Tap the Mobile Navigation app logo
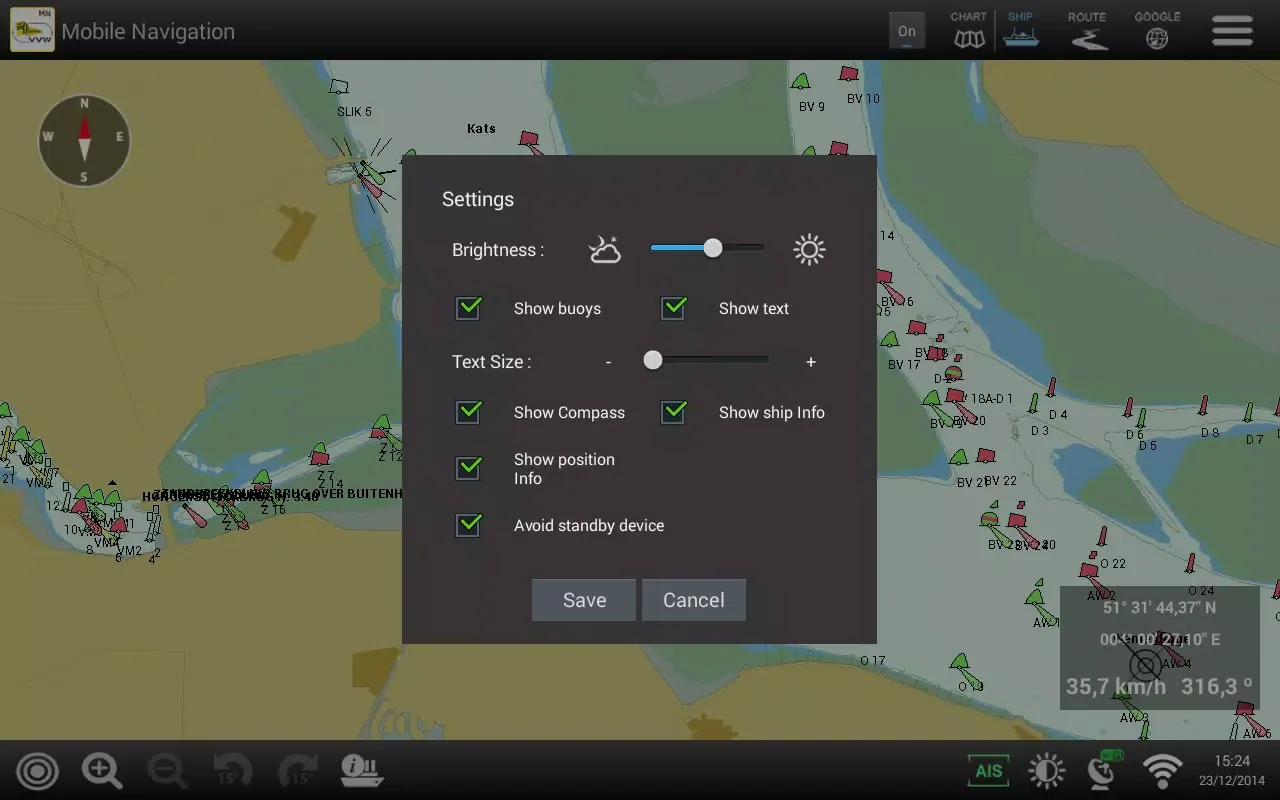Viewport: 1280px width, 800px height. (x=32, y=30)
